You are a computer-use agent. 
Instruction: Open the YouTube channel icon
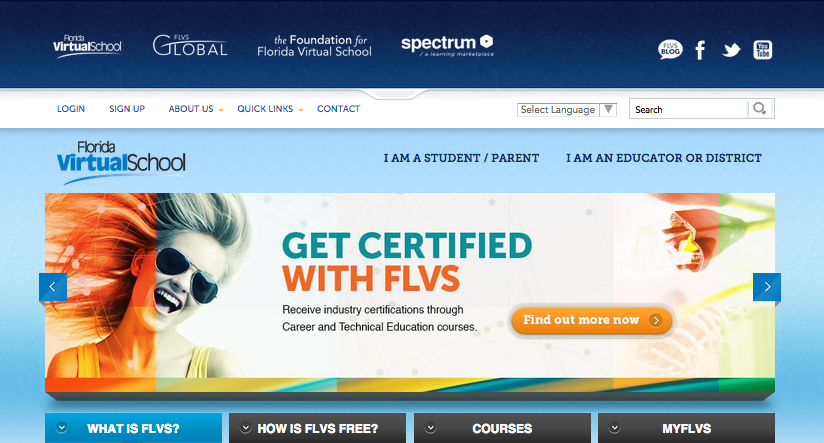[763, 50]
